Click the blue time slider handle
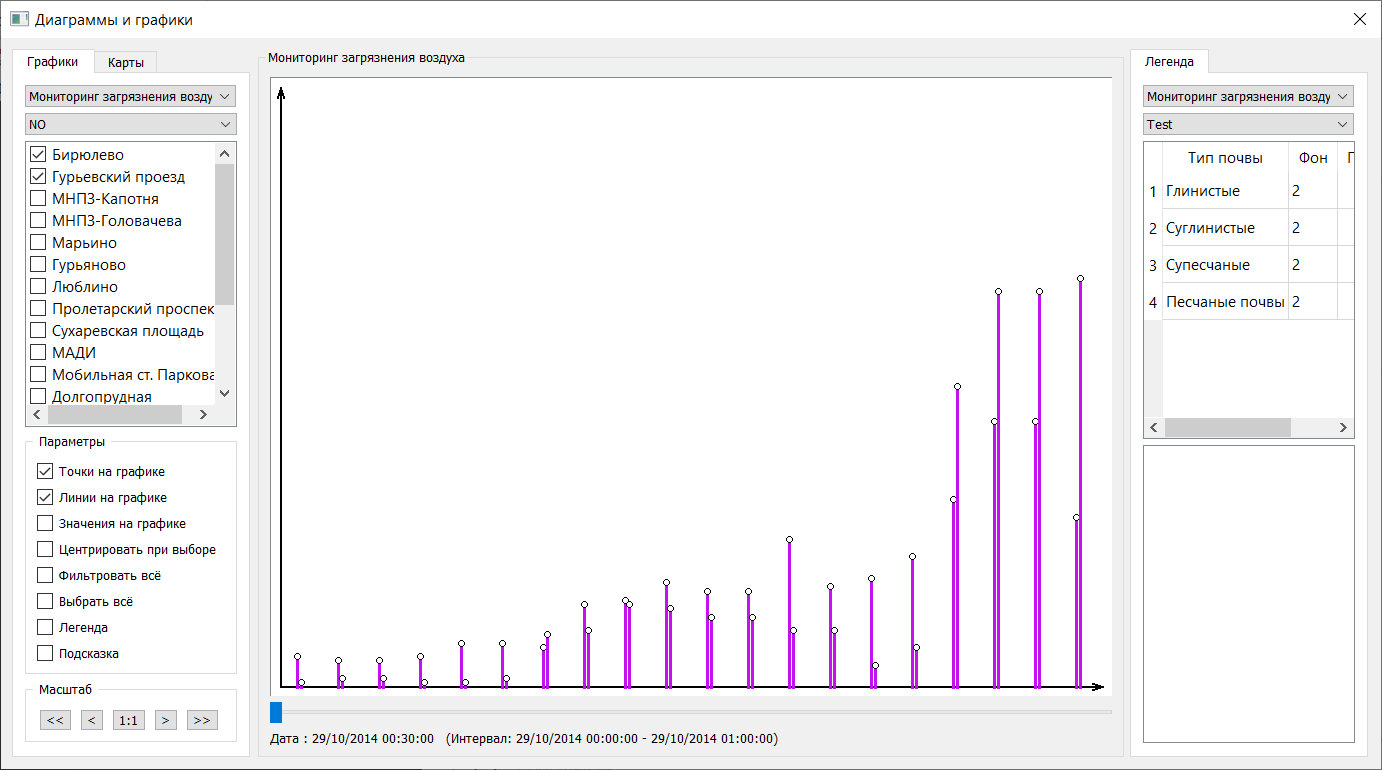Viewport: 1382px width, 770px height. click(276, 712)
